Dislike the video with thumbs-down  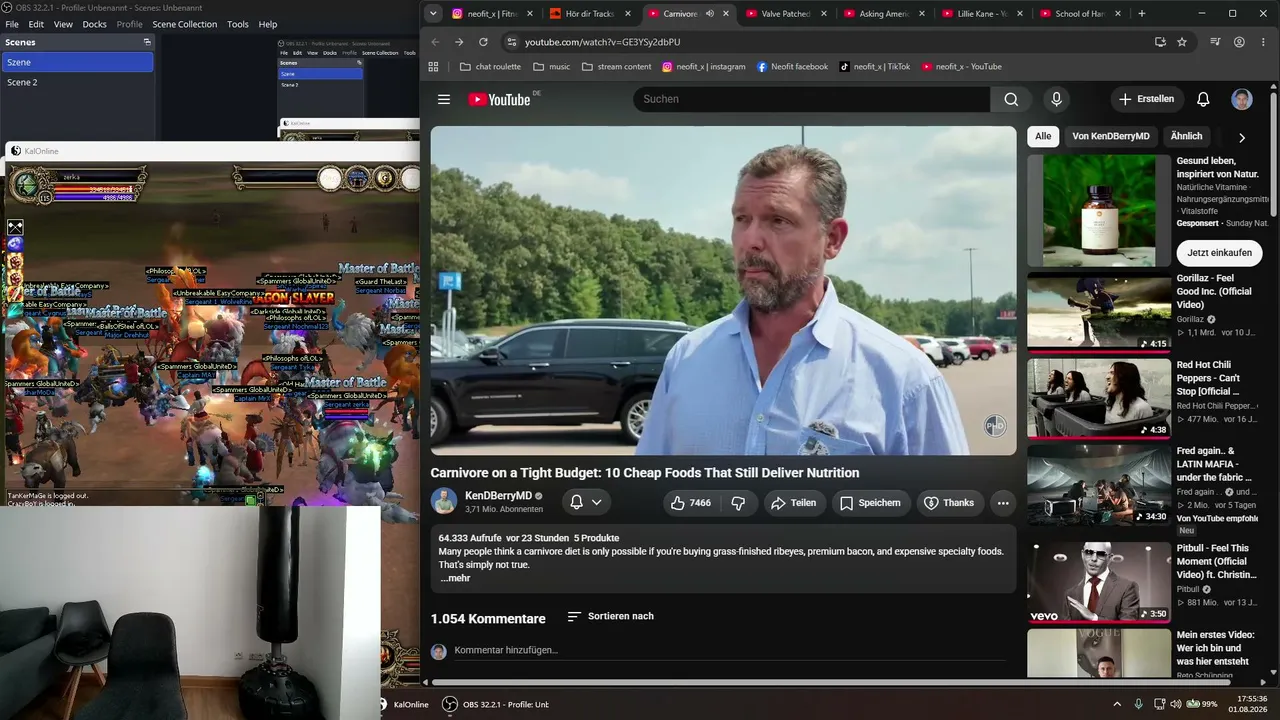coord(739,503)
